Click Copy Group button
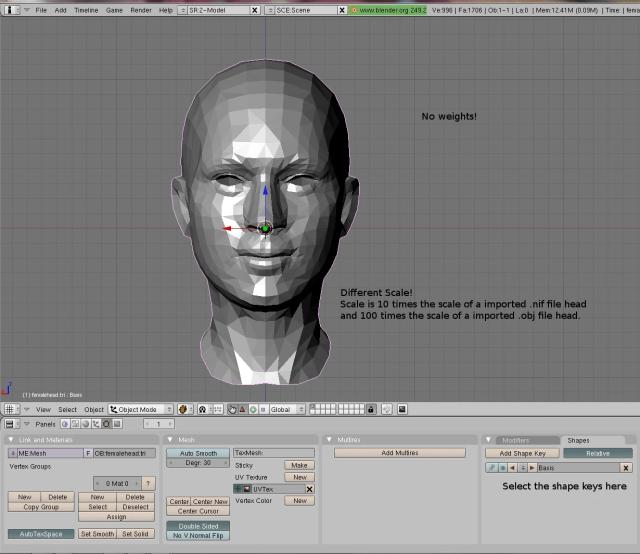Viewport: 640px width, 554px height. [41, 507]
